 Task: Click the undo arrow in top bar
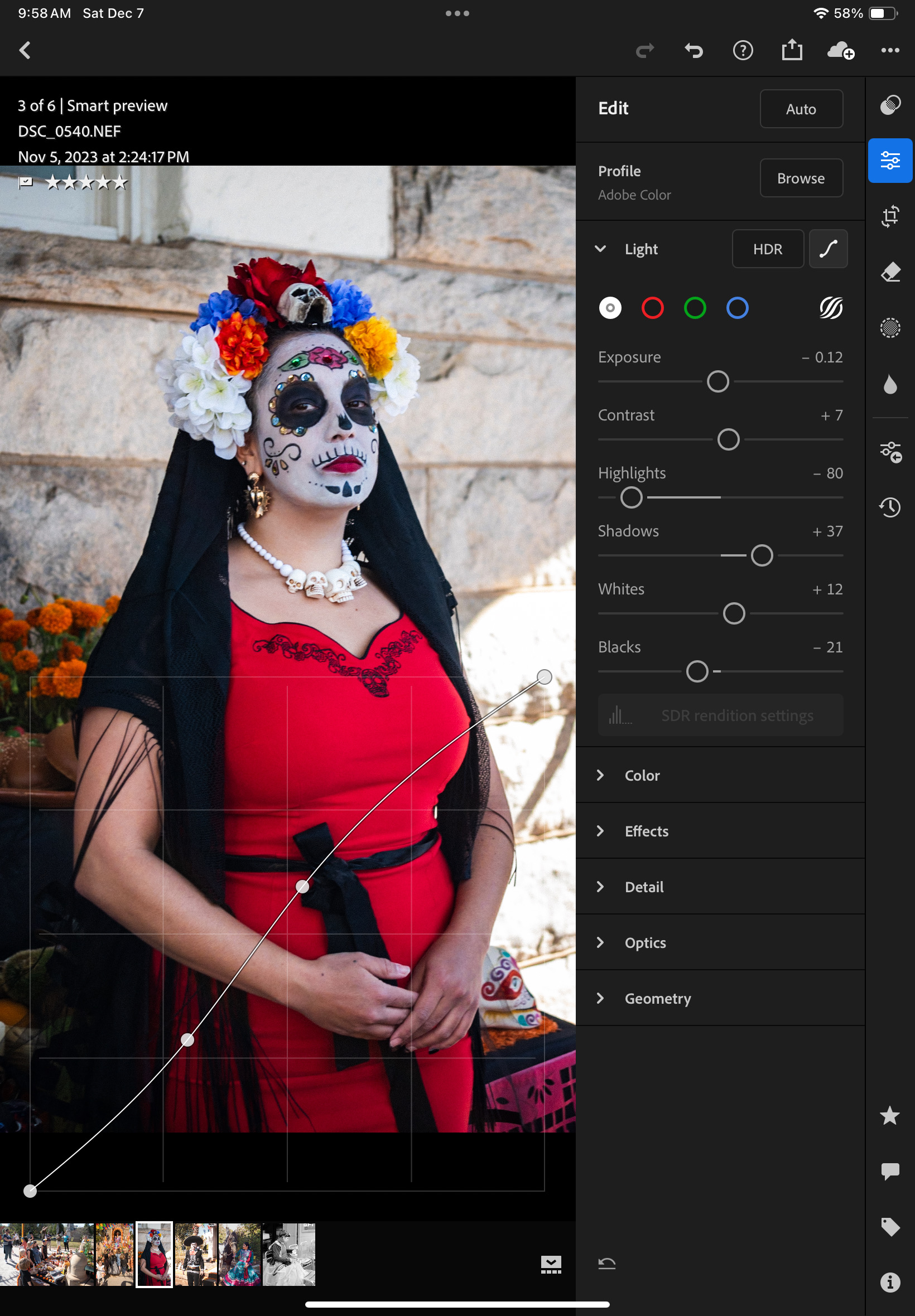point(694,50)
